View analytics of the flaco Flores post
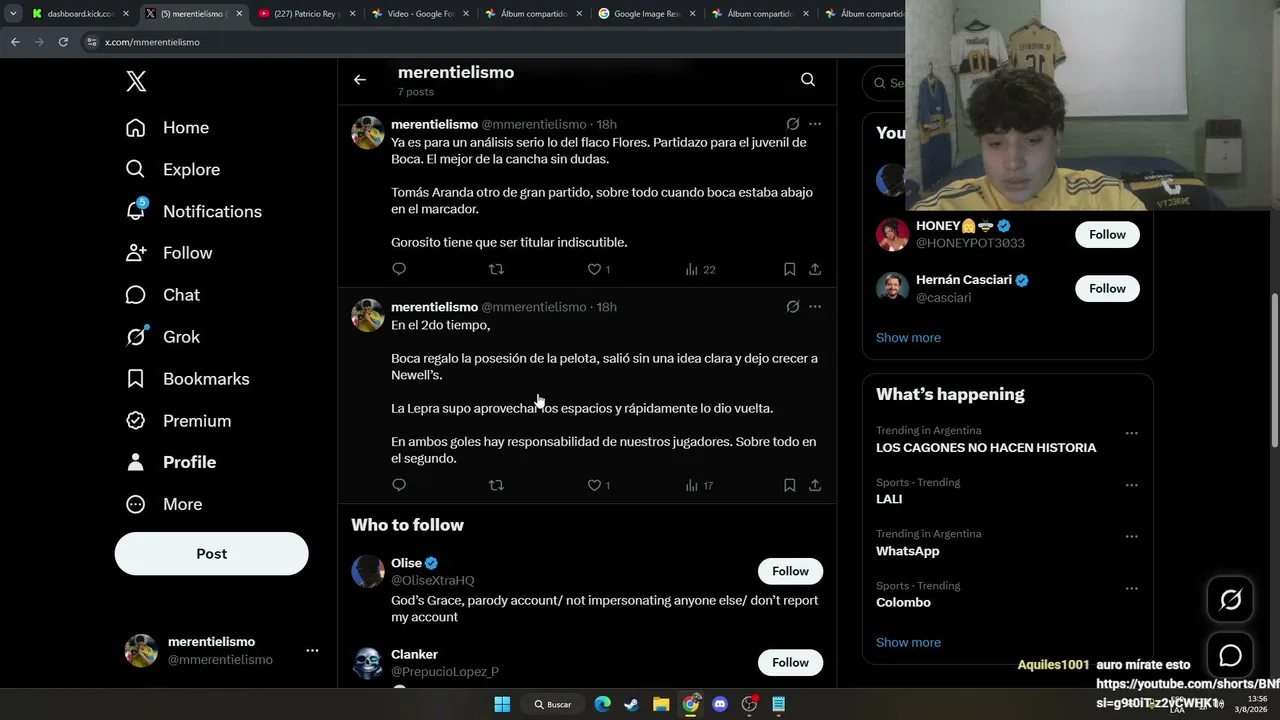The height and width of the screenshot is (720, 1280). click(x=700, y=269)
